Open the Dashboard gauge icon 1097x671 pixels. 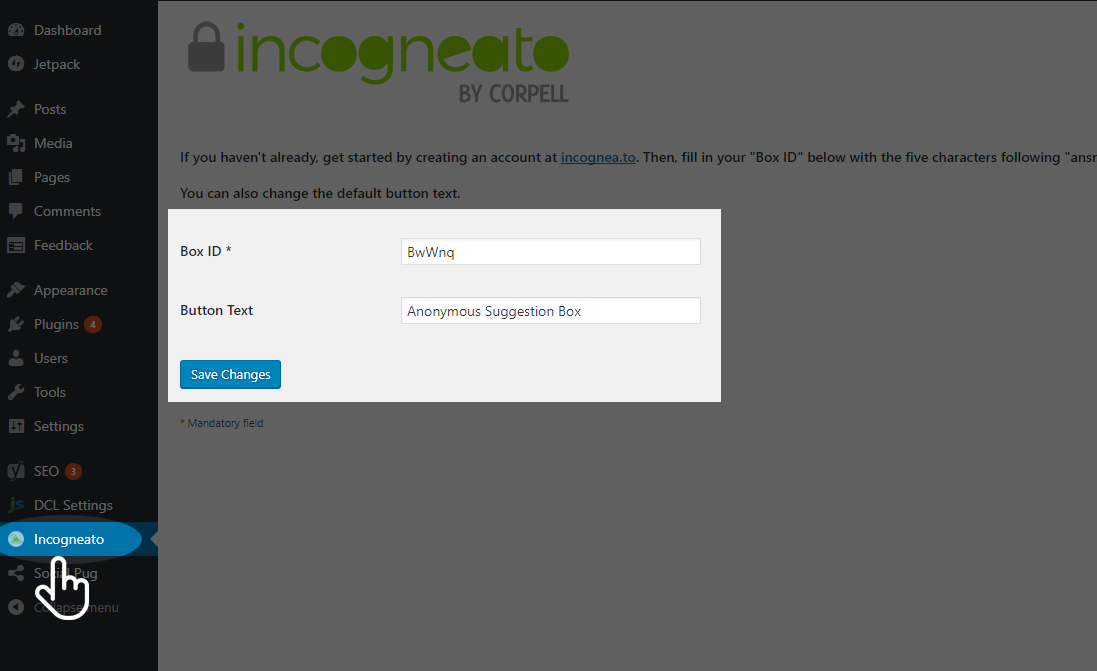pos(16,30)
